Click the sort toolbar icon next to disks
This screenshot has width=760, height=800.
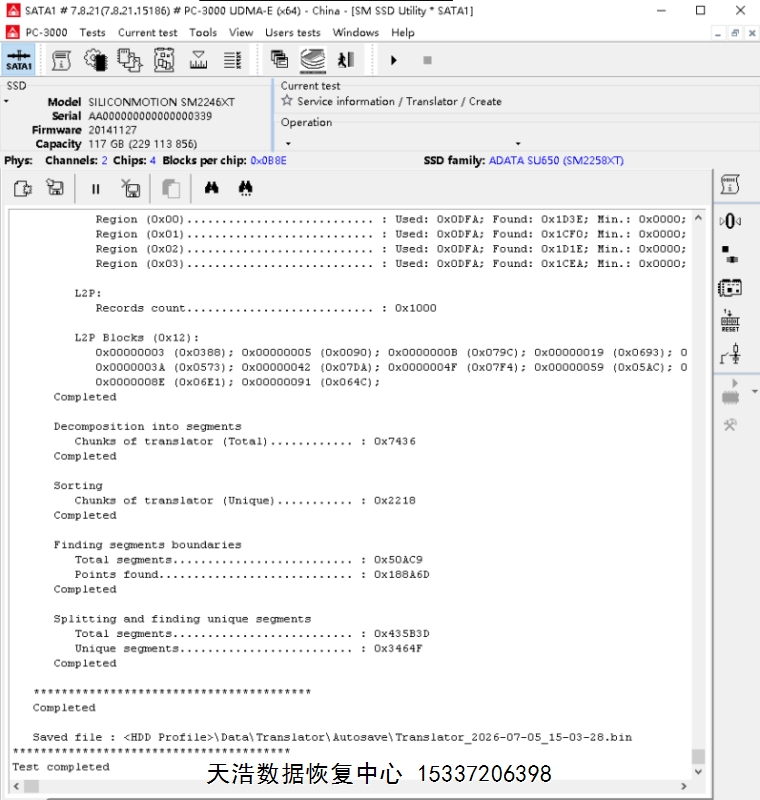[346, 60]
